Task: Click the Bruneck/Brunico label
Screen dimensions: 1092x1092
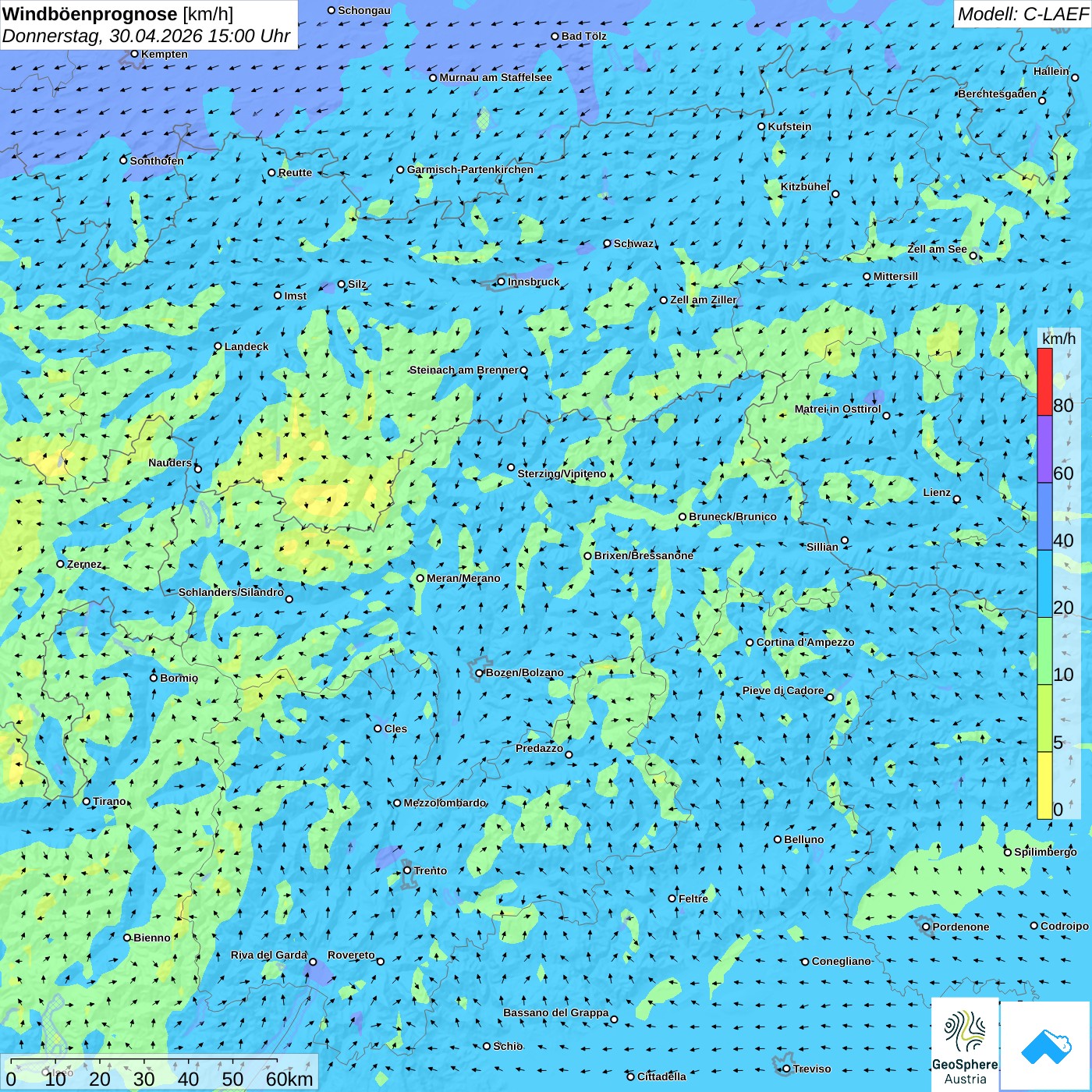Action: 732,516
